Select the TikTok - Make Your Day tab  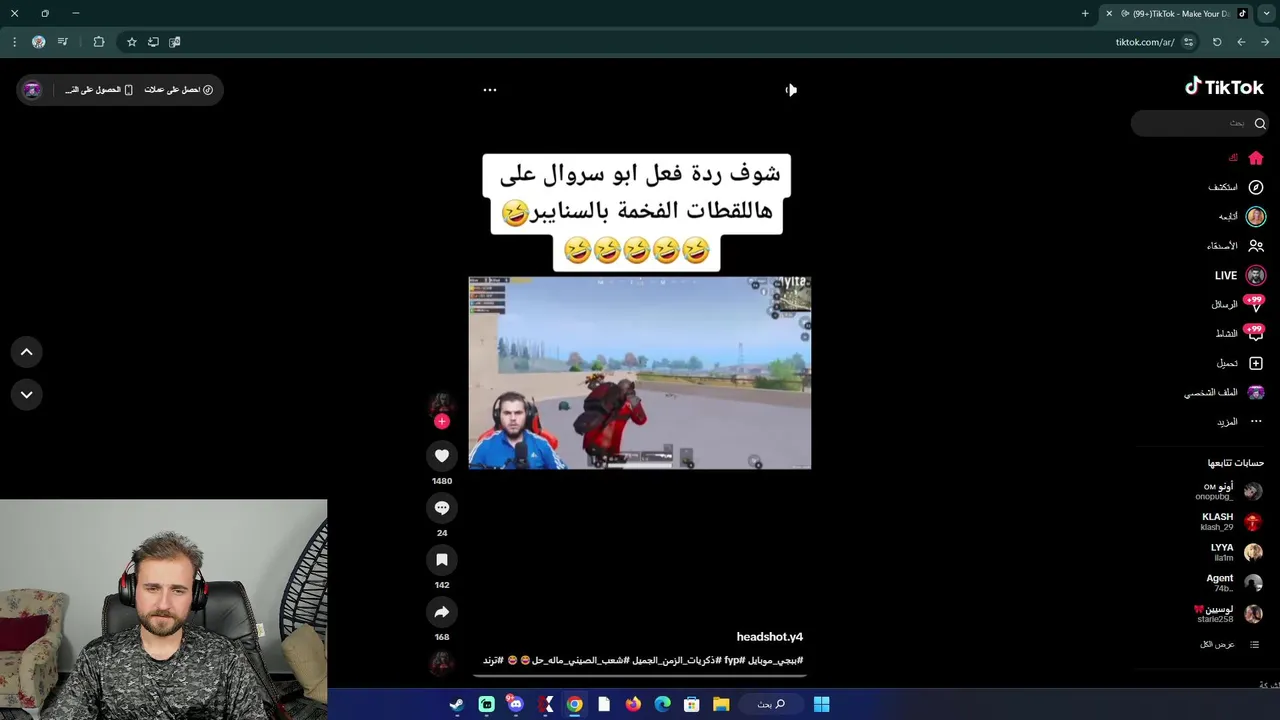tap(1175, 14)
